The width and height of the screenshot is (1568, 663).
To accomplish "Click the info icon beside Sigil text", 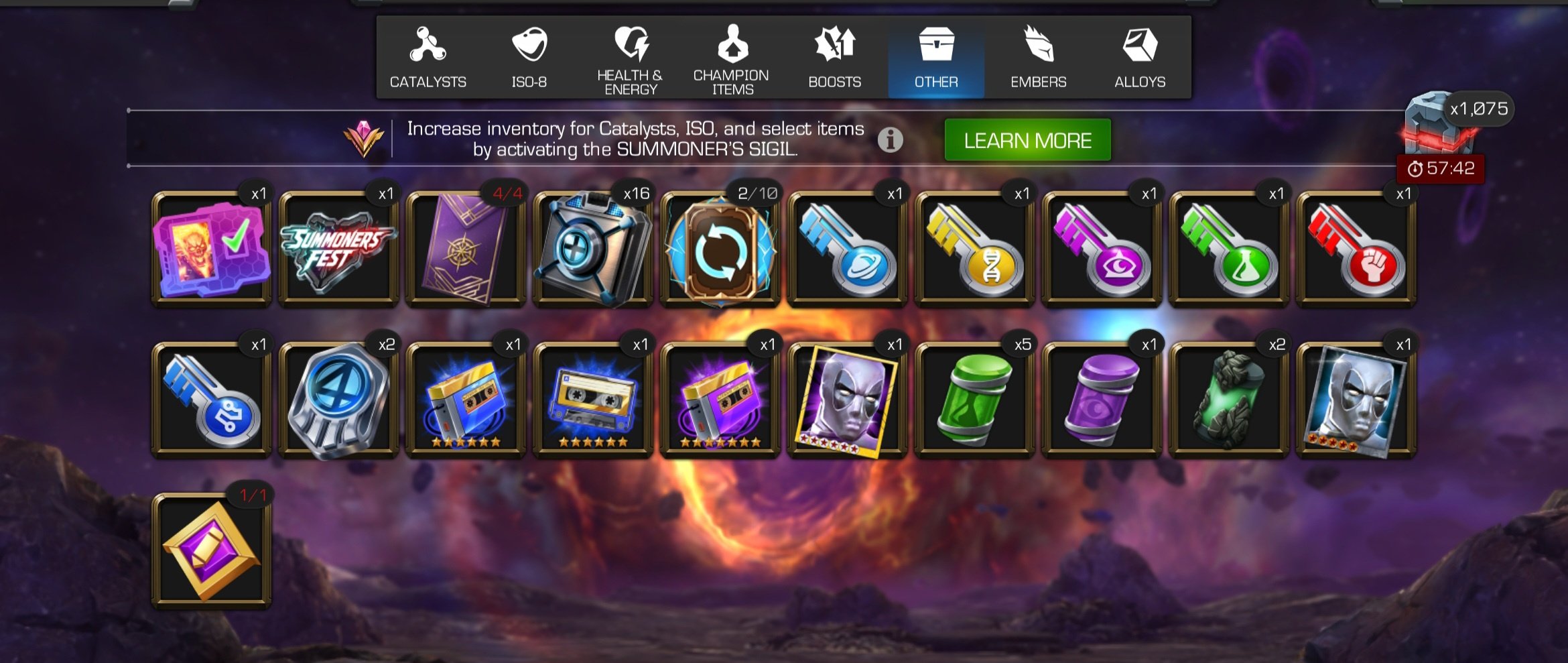I will (x=890, y=139).
